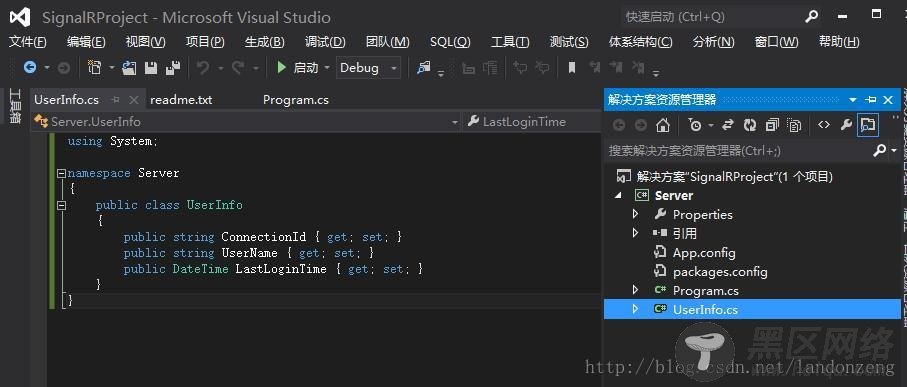Toggle Preview Selected Items in Solution Explorer
907x387 pixels.
pos(868,124)
